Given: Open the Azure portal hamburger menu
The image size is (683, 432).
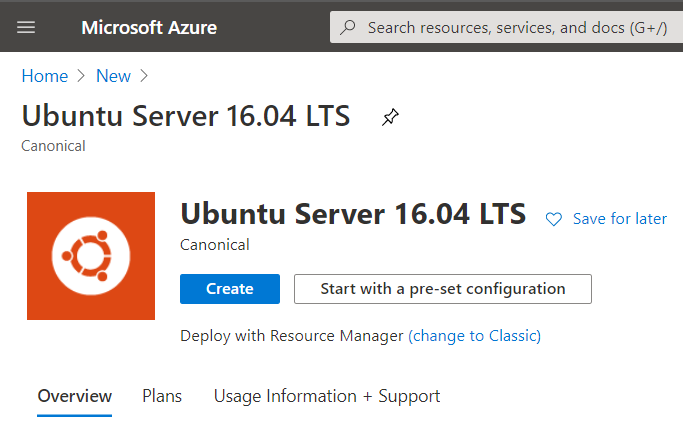Looking at the screenshot, I should [x=26, y=27].
